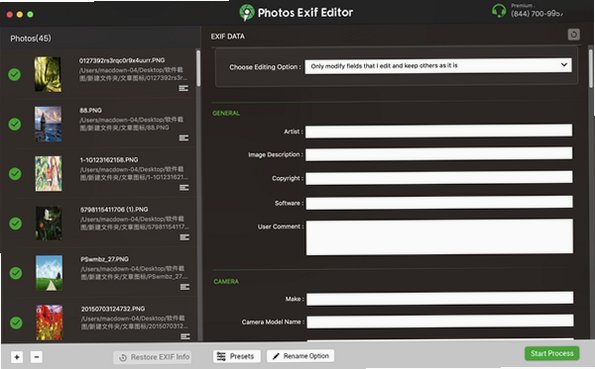Click the headset support icon
Screen dimensions: 595x369
pos(499,11)
